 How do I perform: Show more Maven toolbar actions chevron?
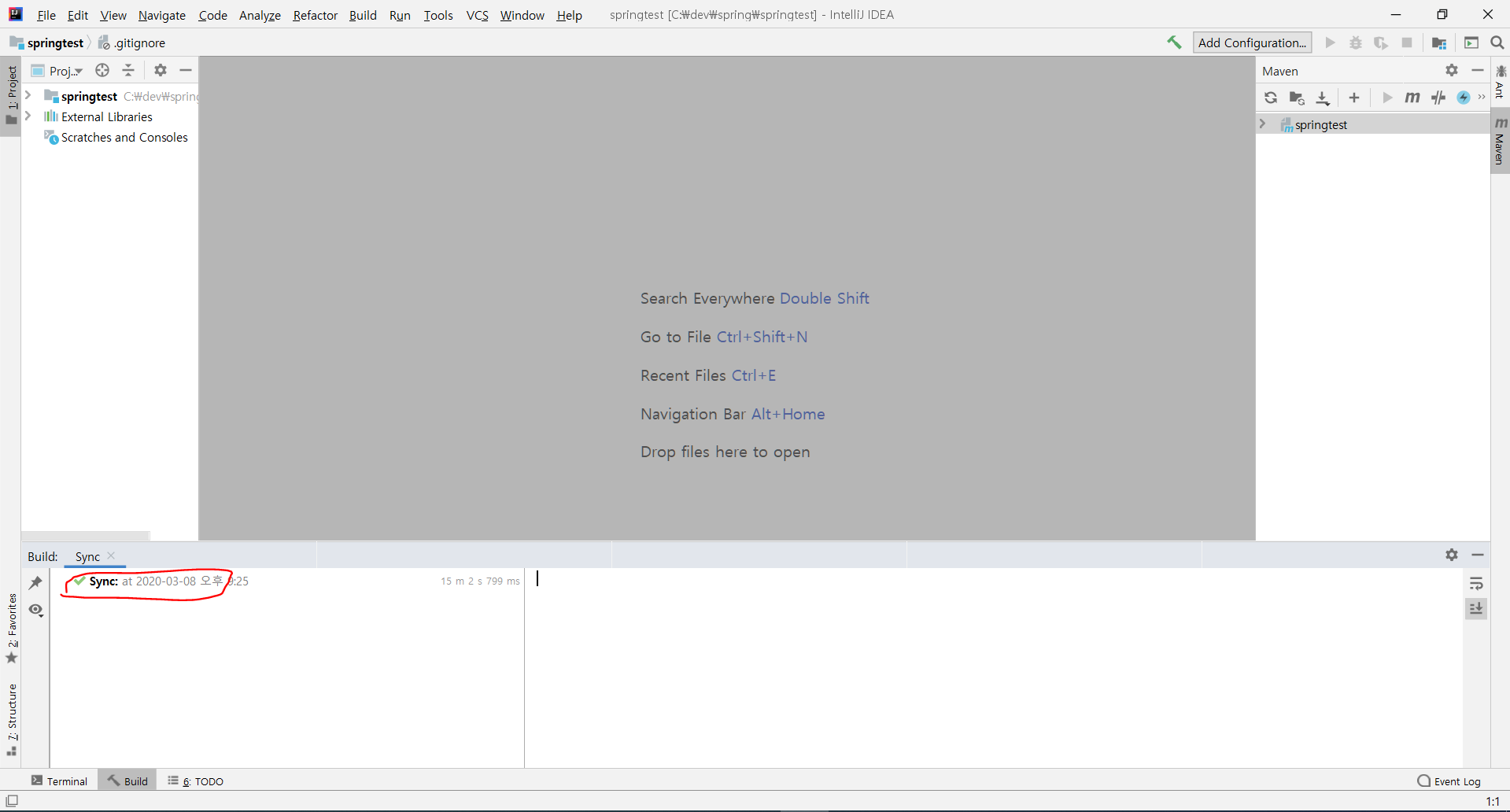coord(1482,98)
